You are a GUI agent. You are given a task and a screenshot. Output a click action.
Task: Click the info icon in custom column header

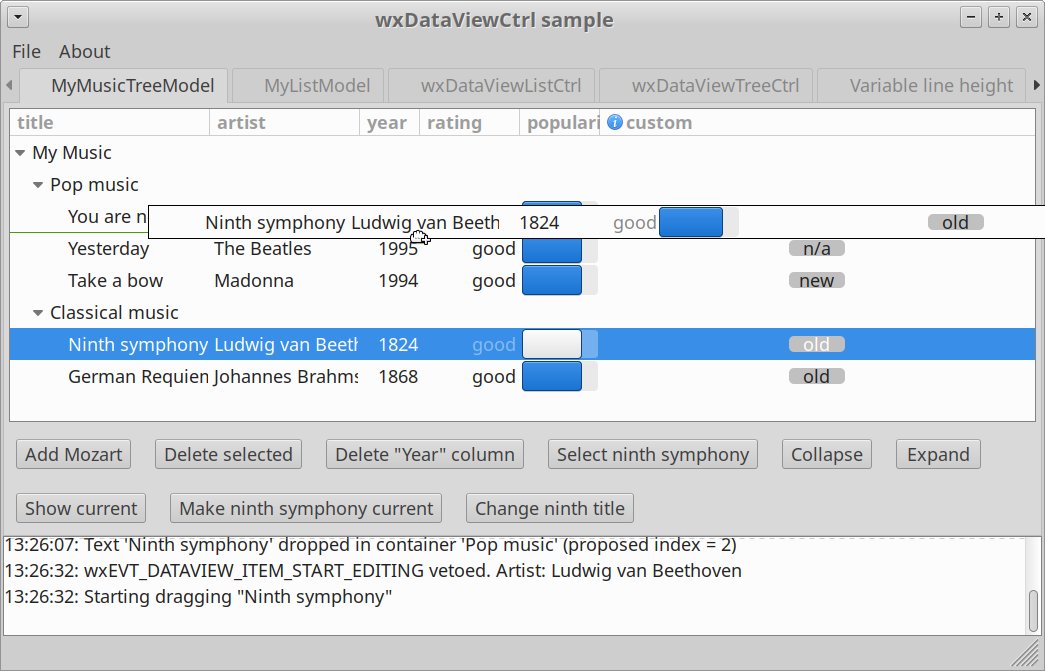614,122
